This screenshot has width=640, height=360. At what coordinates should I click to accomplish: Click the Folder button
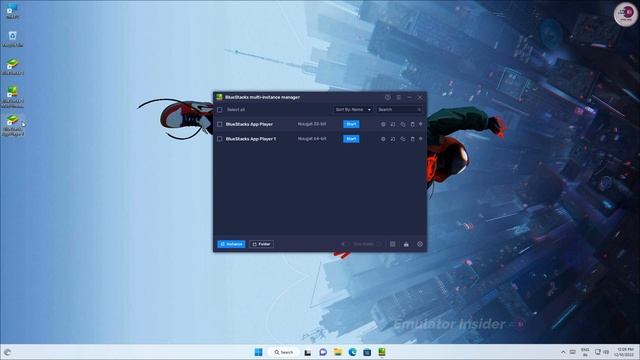261,244
